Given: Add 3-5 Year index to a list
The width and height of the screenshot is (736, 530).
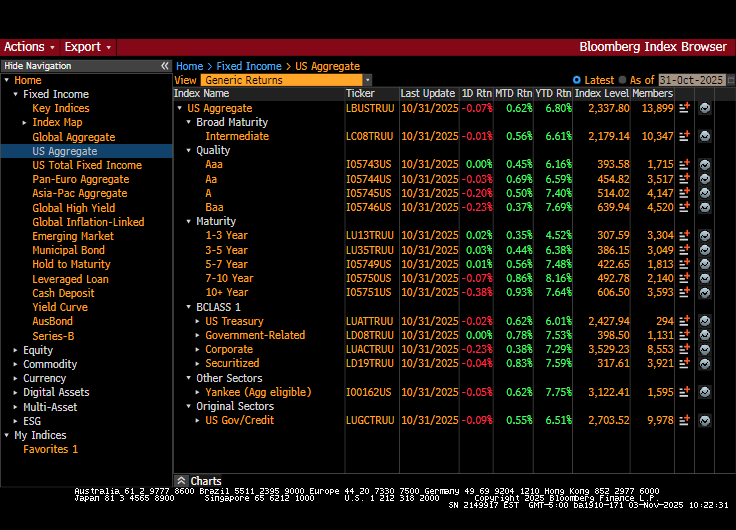Looking at the screenshot, I should pos(684,250).
